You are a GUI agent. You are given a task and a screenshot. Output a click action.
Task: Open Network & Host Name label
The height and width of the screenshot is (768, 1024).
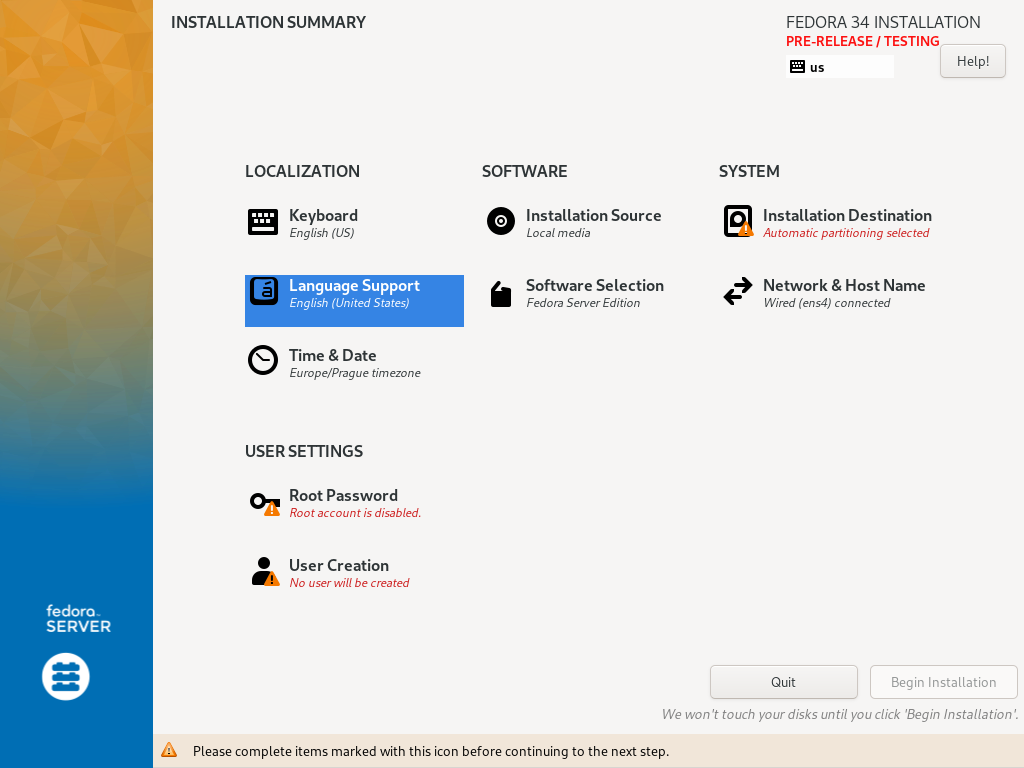844,285
